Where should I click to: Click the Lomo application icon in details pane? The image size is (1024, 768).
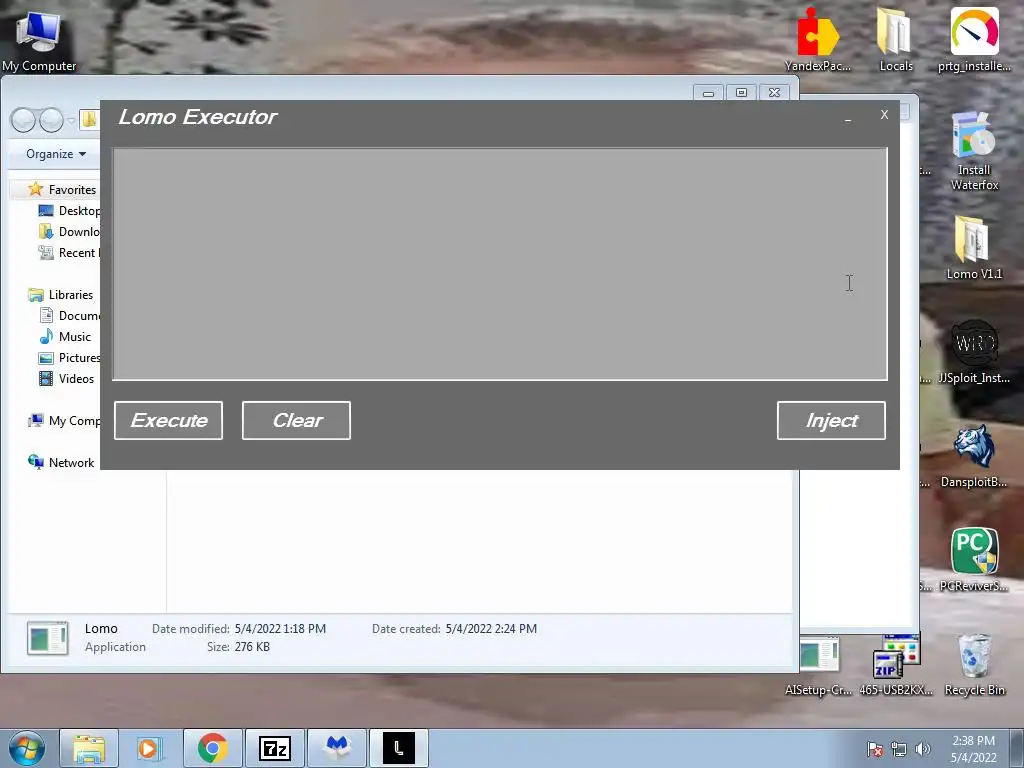tap(47, 638)
